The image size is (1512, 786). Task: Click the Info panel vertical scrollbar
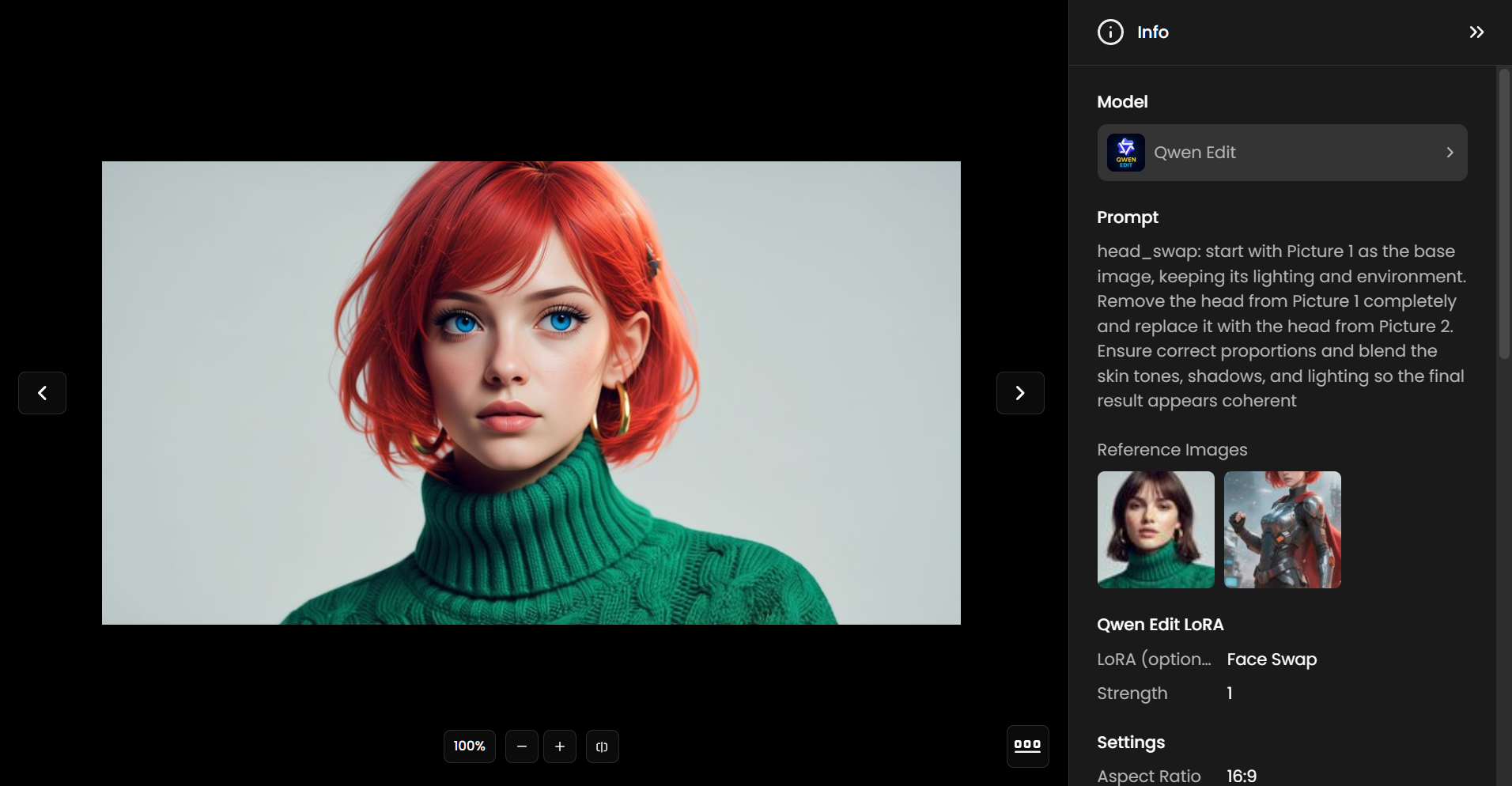[1503, 214]
